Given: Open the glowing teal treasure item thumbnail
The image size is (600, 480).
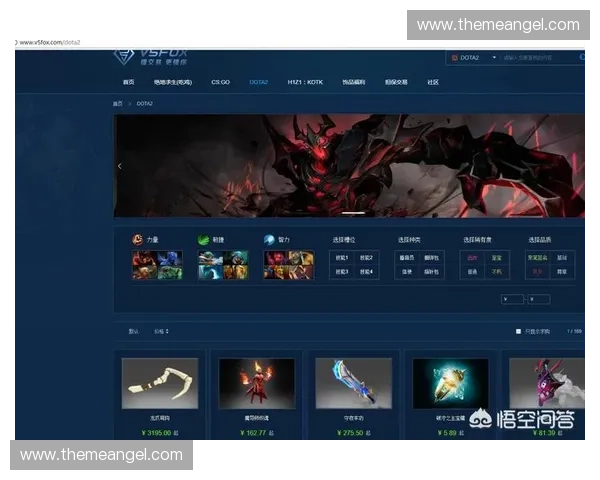Looking at the screenshot, I should [450, 383].
